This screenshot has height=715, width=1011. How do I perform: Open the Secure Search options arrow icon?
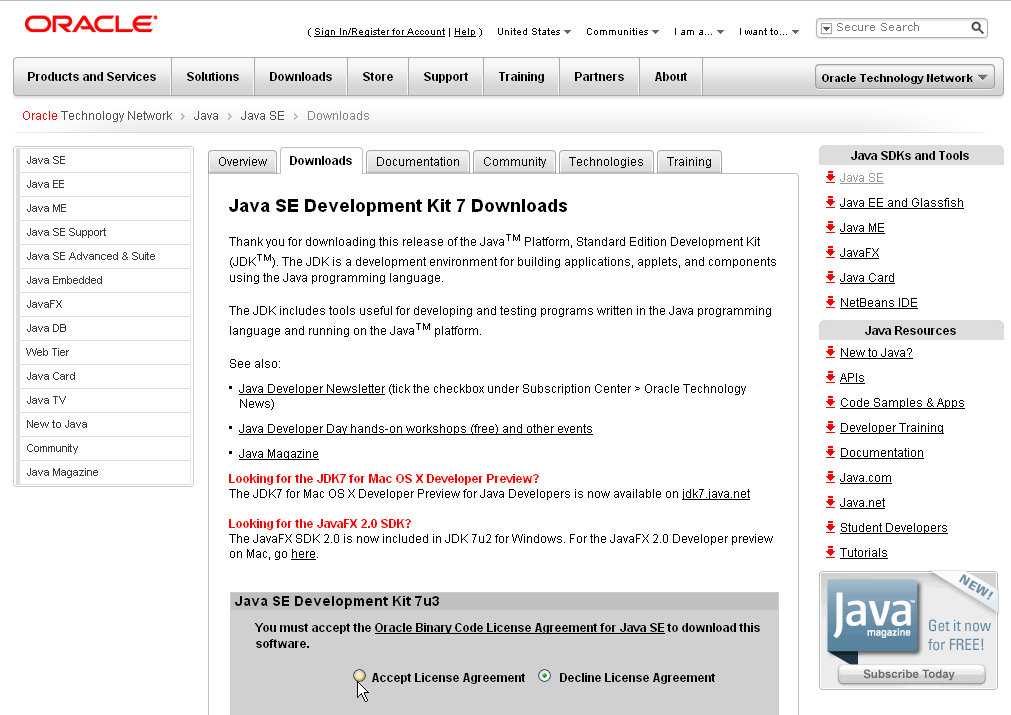825,28
